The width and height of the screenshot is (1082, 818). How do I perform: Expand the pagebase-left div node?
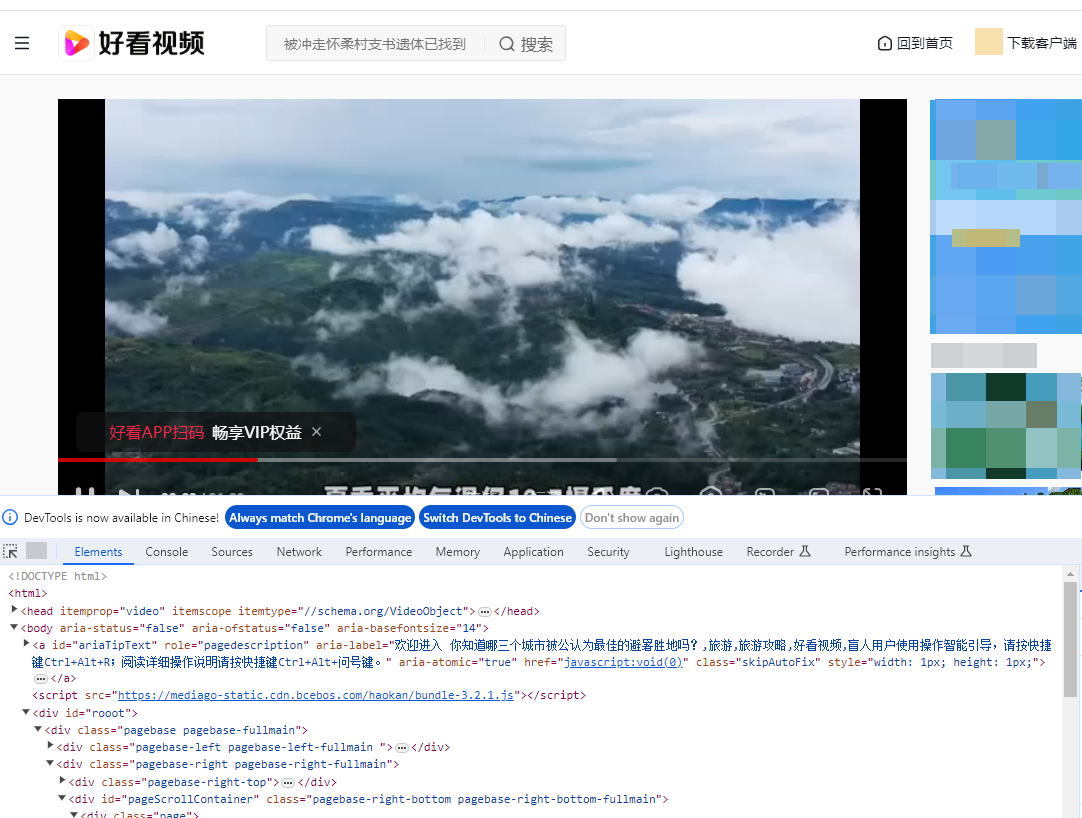[x=50, y=746]
